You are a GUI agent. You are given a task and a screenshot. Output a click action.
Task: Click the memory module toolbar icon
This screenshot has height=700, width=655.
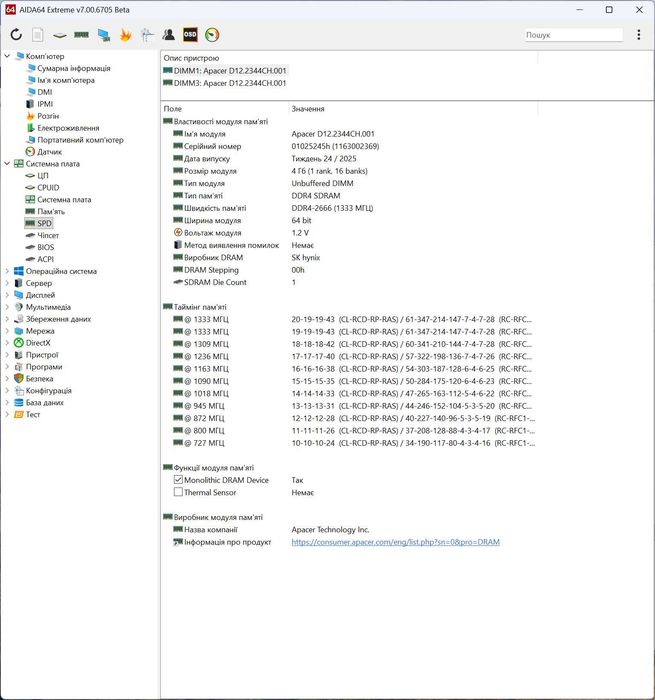81,35
